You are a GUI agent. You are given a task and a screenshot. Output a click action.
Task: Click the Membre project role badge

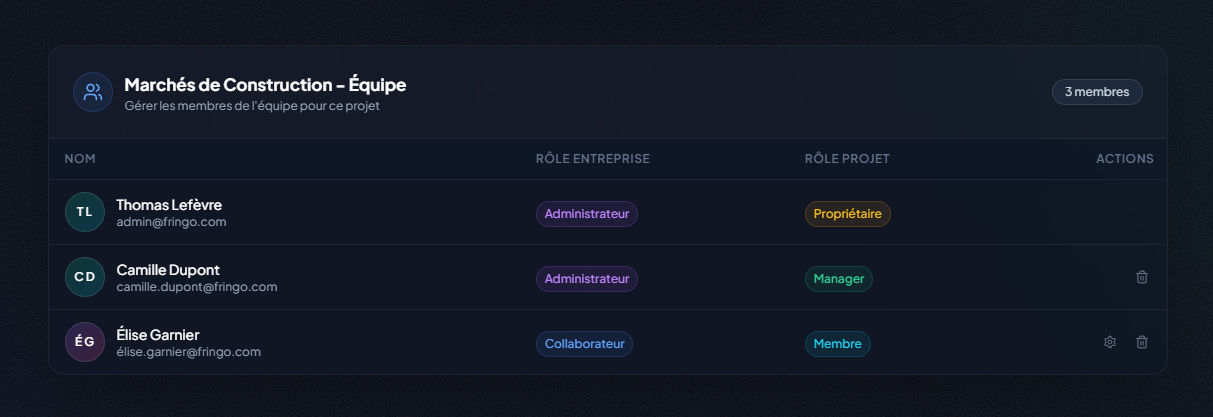coord(837,344)
